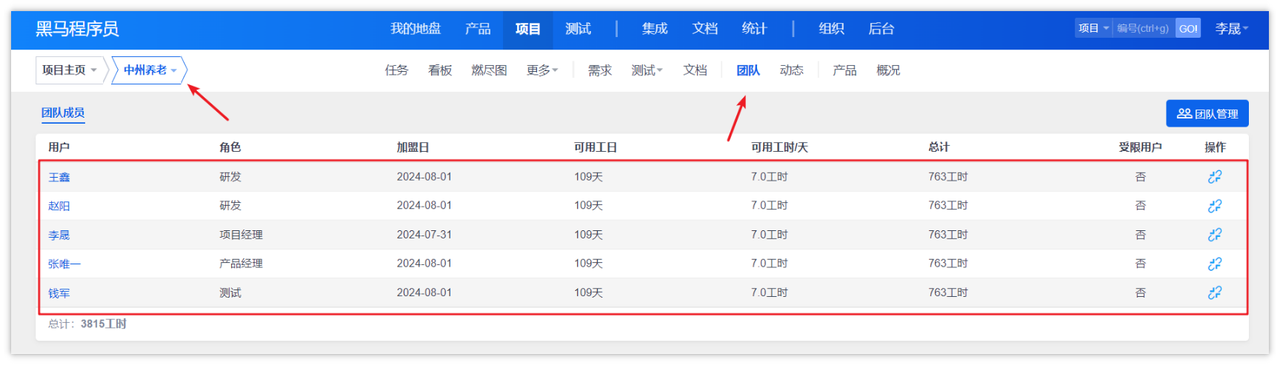Click unlink icon in 赵阳 row
The height and width of the screenshot is (365, 1280).
click(1215, 206)
